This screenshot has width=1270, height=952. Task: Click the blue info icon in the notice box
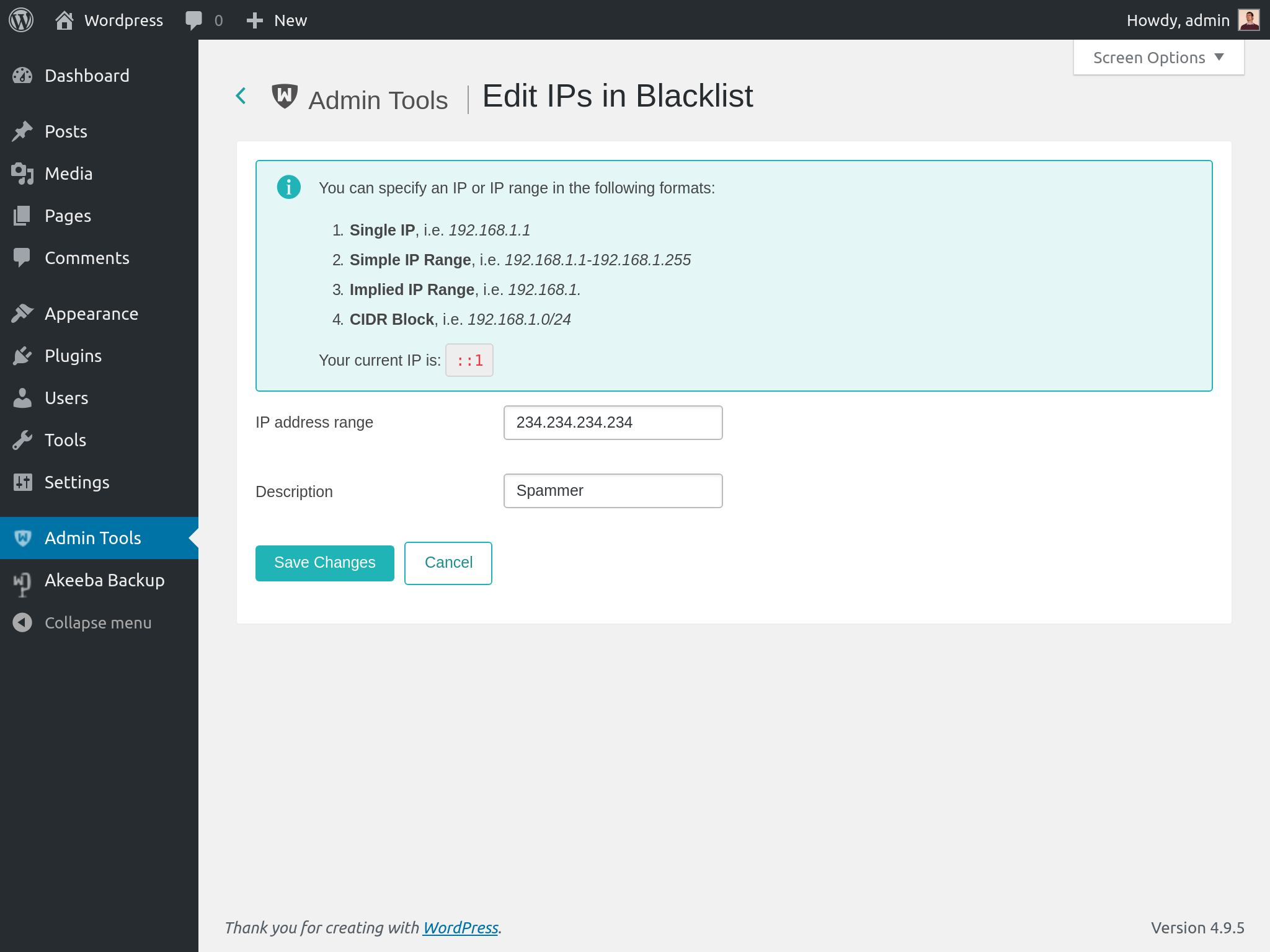(289, 187)
